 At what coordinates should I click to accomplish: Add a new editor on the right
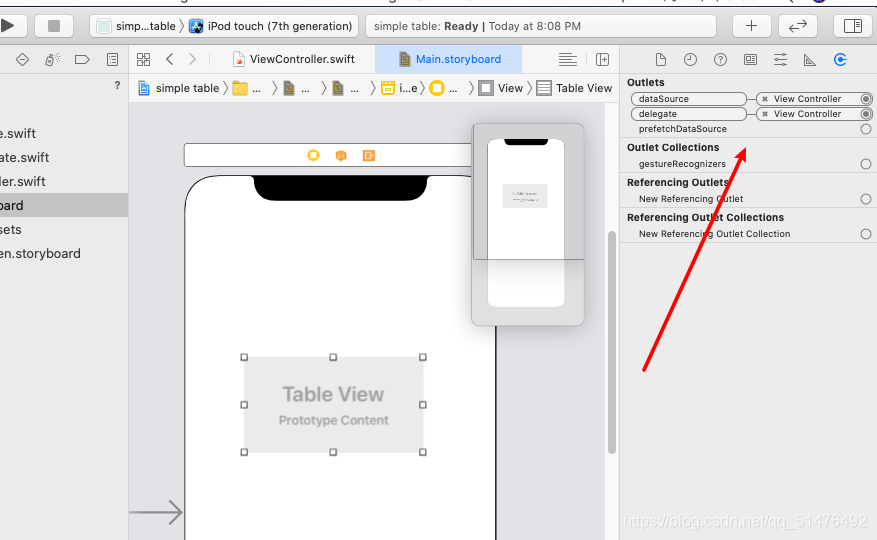(x=602, y=59)
